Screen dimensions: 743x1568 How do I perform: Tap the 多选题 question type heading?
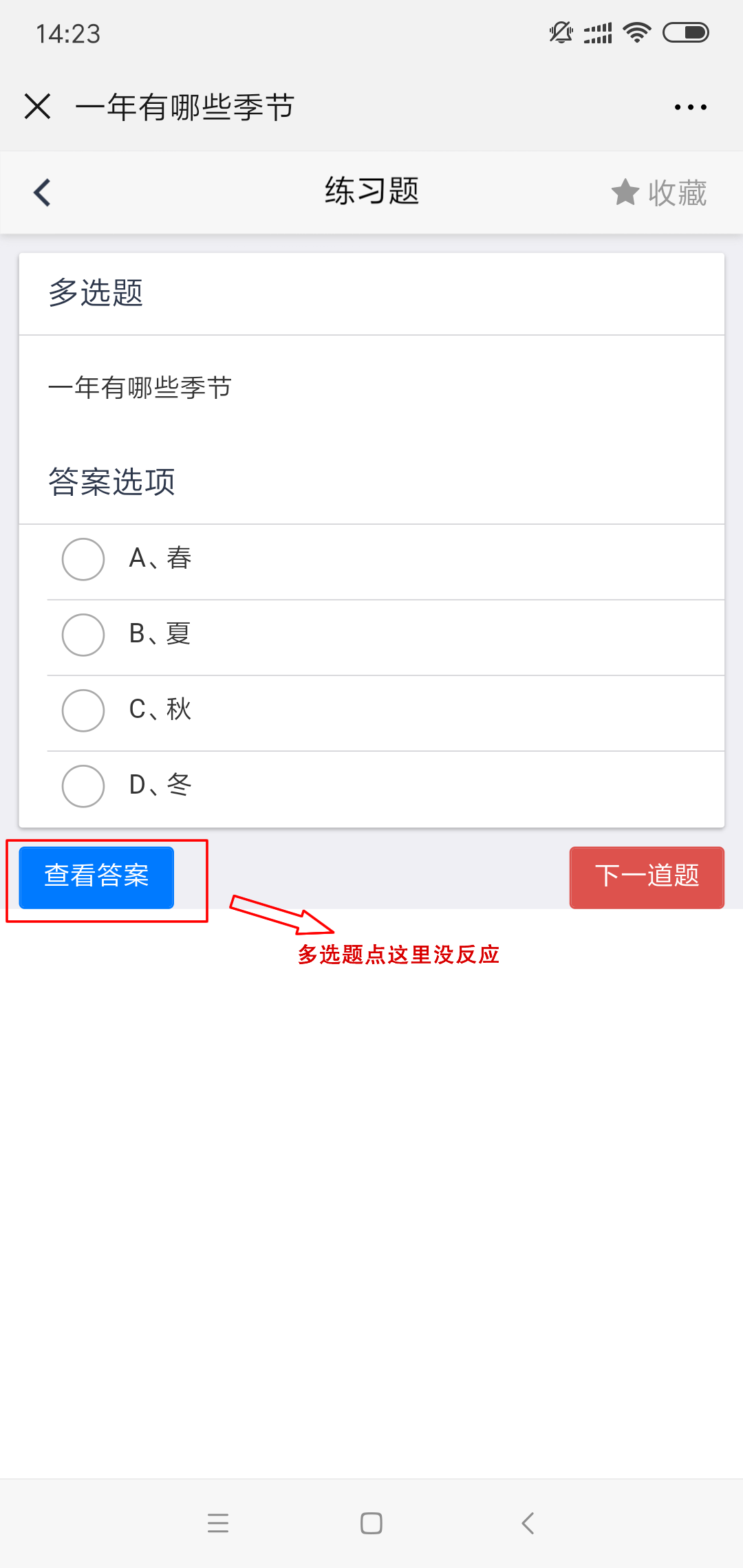[96, 293]
